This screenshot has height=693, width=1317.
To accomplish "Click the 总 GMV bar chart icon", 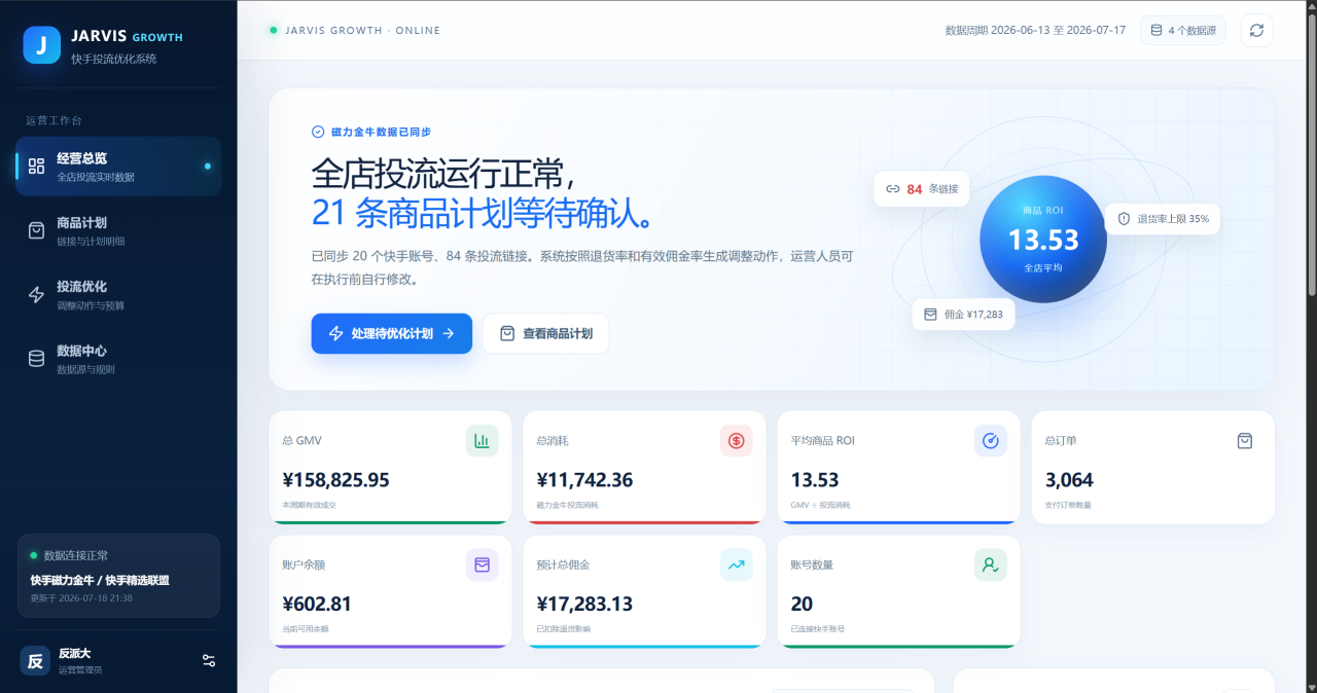I will 482,440.
